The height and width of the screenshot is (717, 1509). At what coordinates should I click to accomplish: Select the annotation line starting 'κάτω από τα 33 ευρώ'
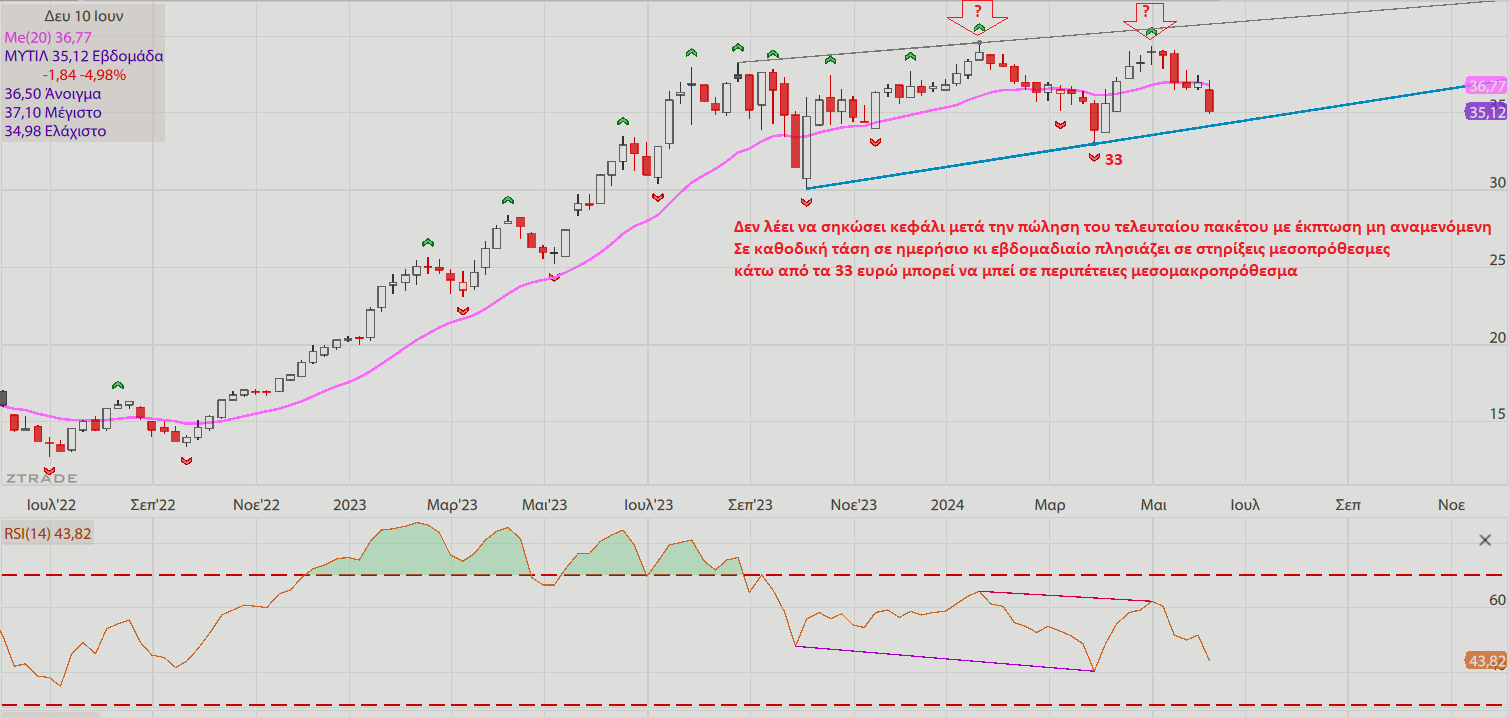[x=1015, y=270]
